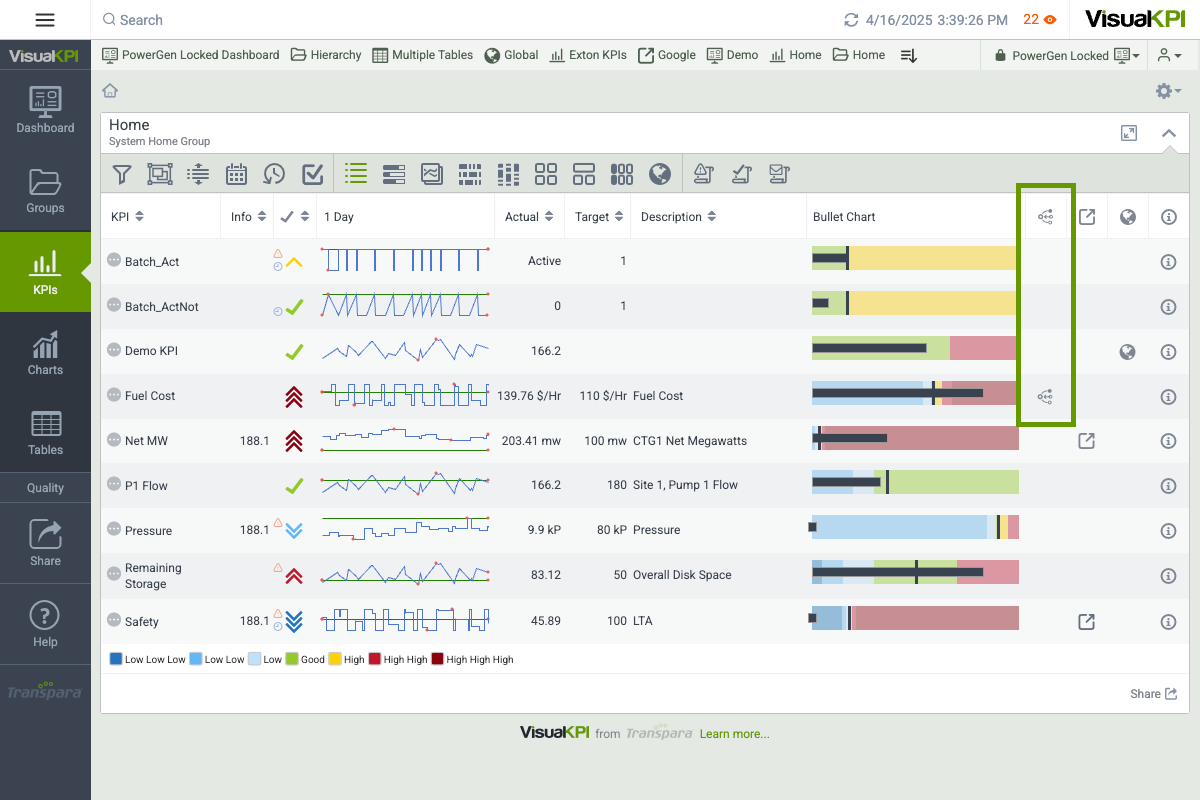This screenshot has width=1200, height=800.
Task: Open the PowerGen Locked Dashboard bookmark
Action: click(x=191, y=55)
